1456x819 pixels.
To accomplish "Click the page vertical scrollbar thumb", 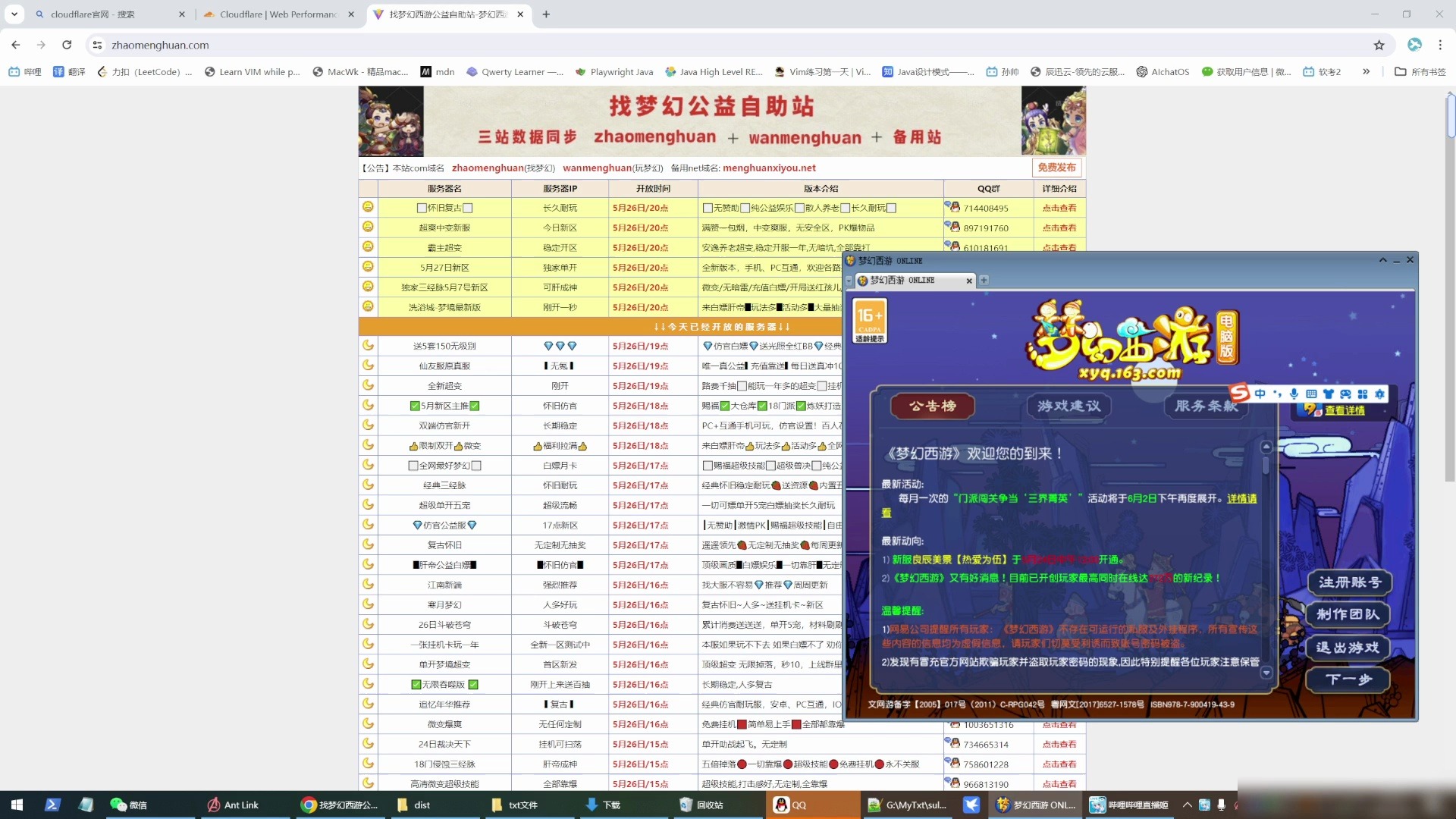I will tap(1450, 116).
